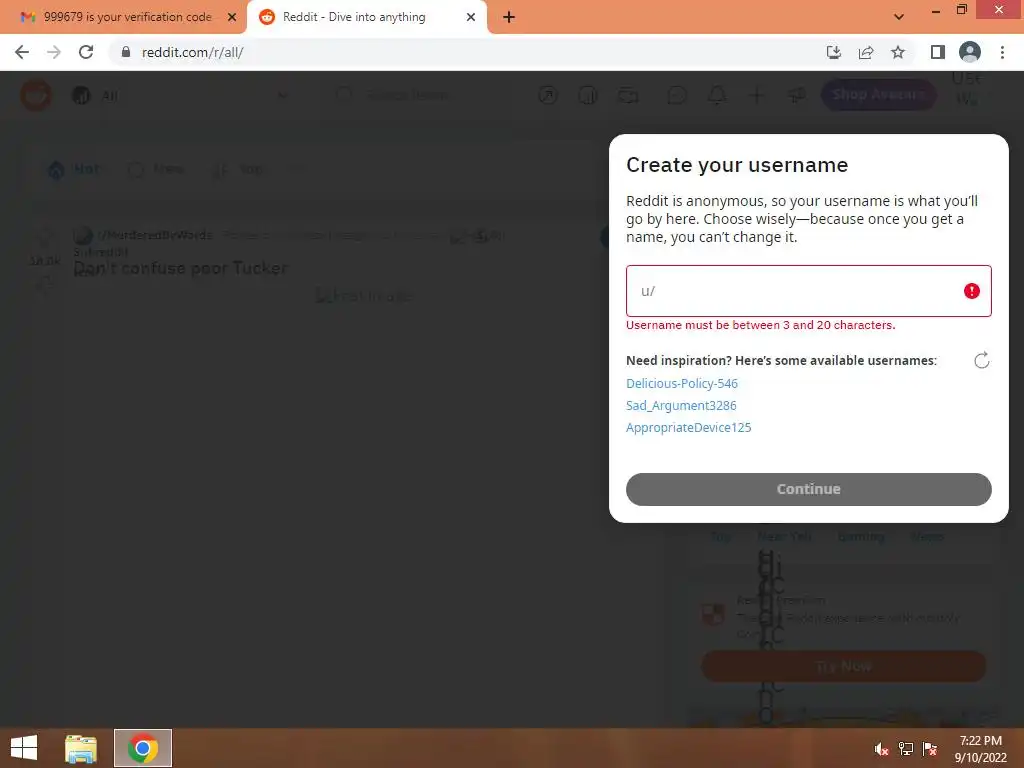Toggle the browser side panel

[x=937, y=52]
